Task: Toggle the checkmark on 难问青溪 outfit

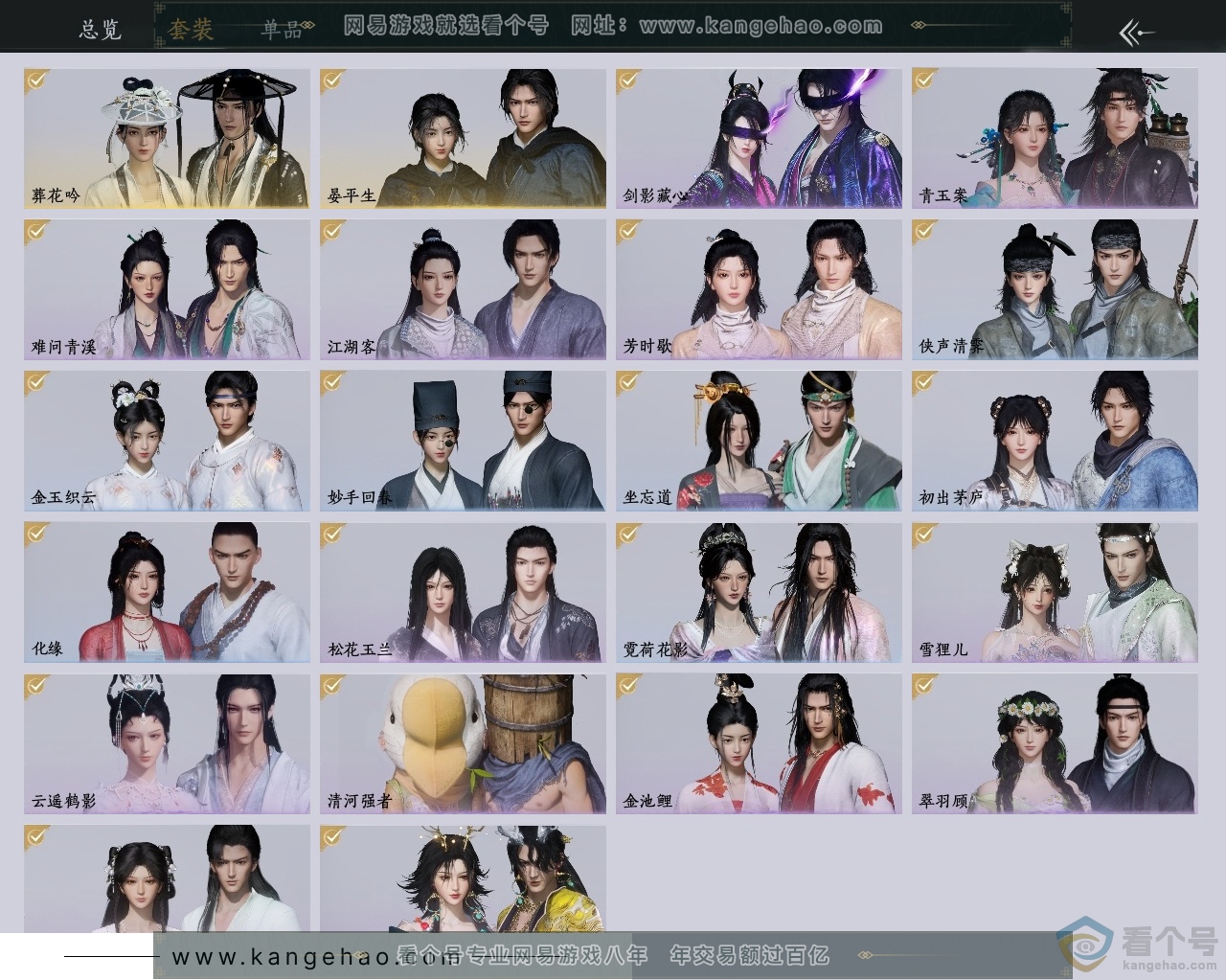Action: (x=37, y=233)
